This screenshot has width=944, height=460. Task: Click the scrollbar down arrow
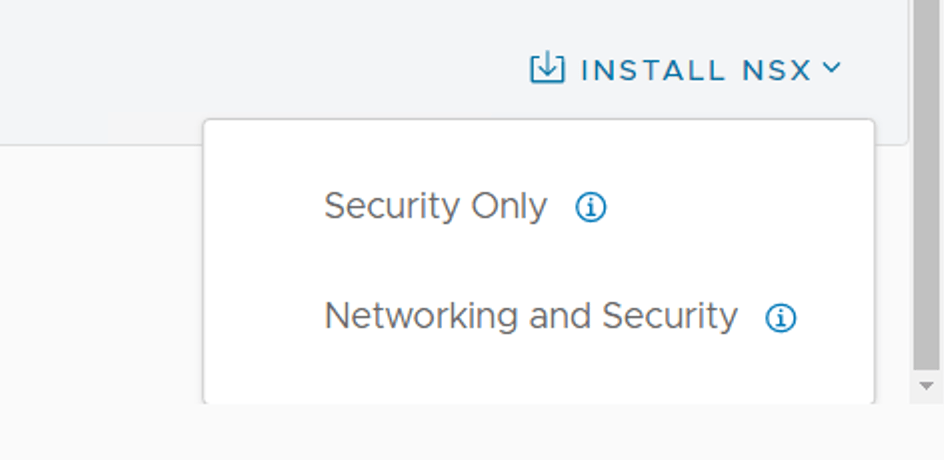tap(926, 385)
